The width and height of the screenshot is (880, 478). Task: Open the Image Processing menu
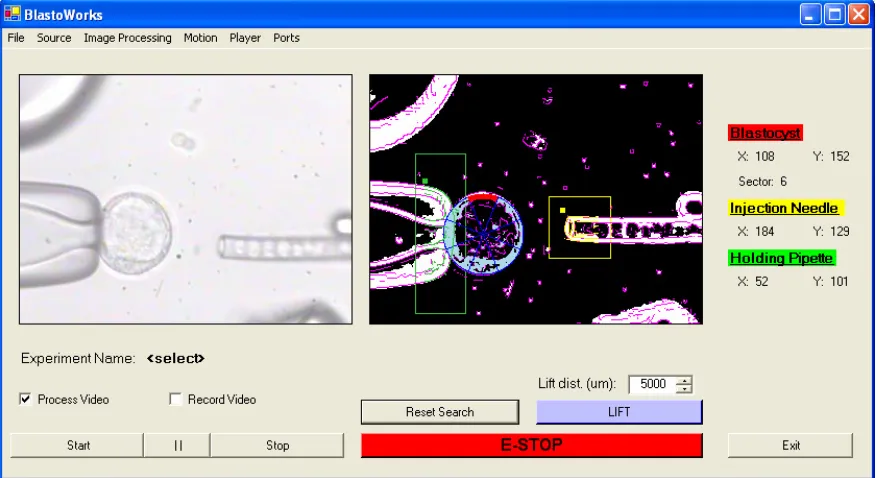pyautogui.click(x=127, y=38)
